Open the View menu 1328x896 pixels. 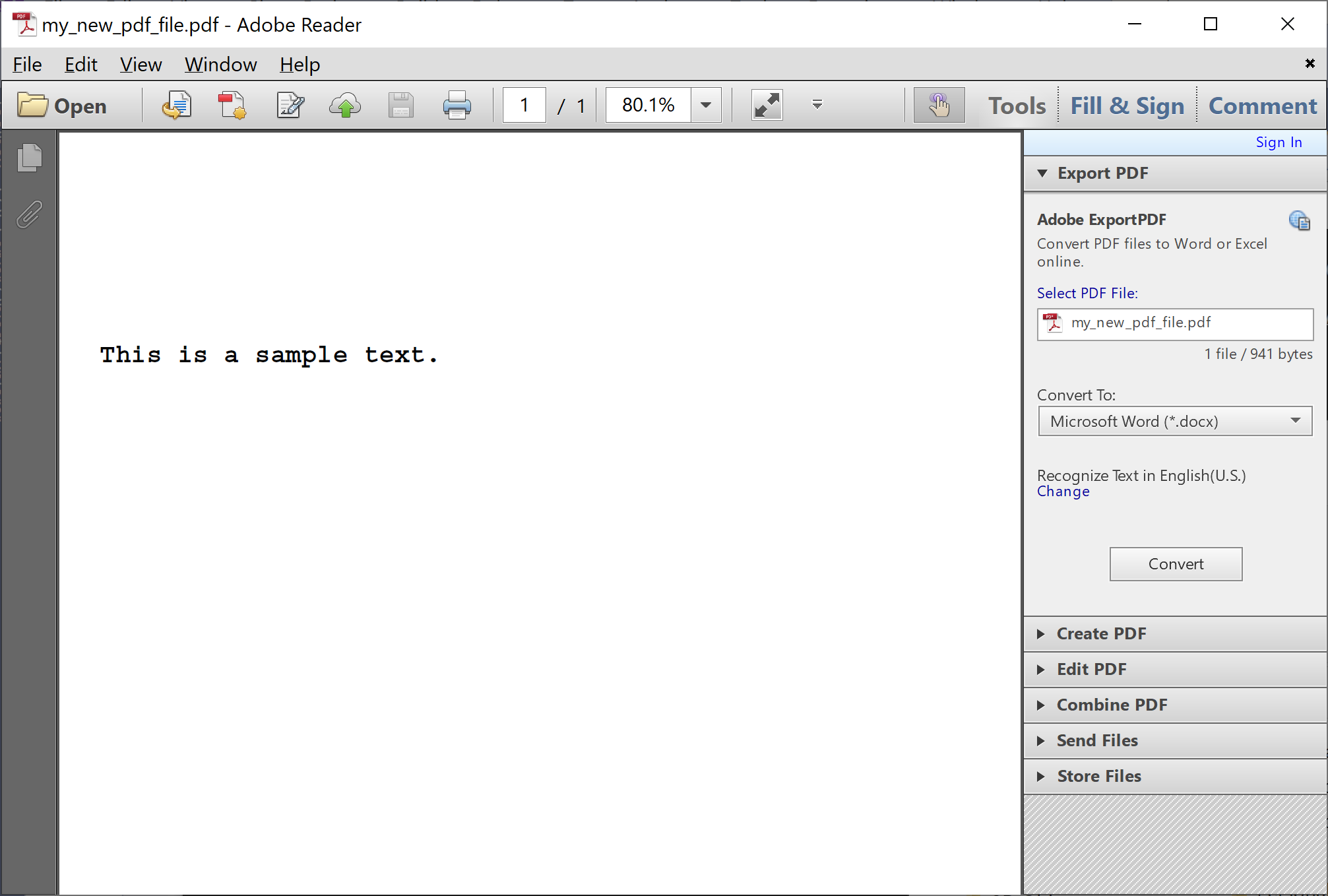pyautogui.click(x=141, y=65)
